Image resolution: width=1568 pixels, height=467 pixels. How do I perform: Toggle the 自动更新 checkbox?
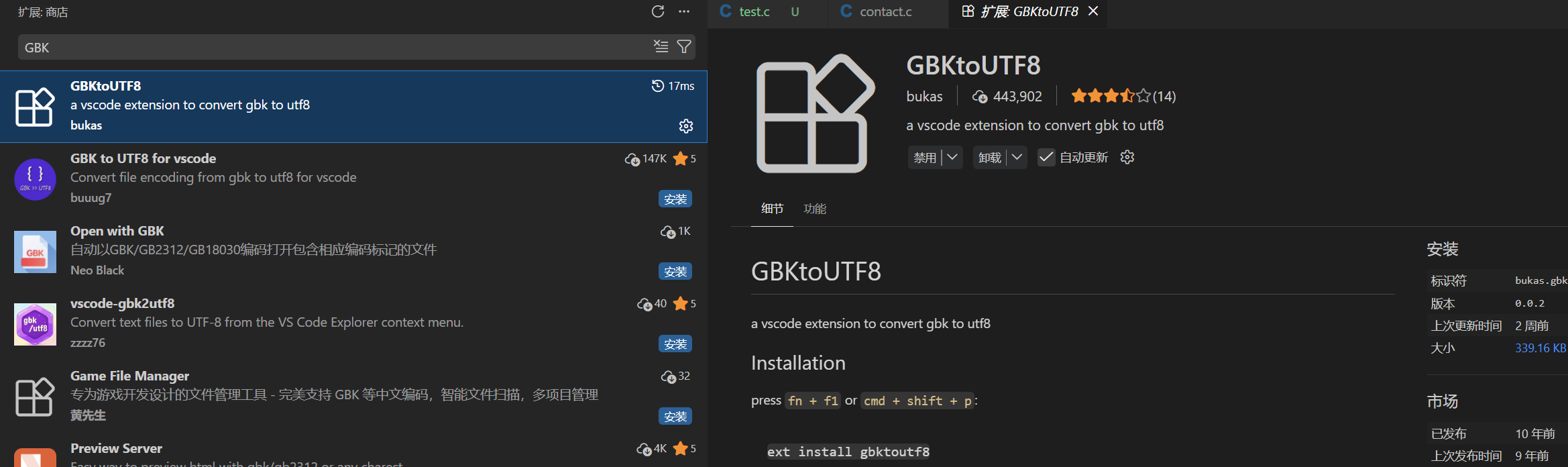1046,157
